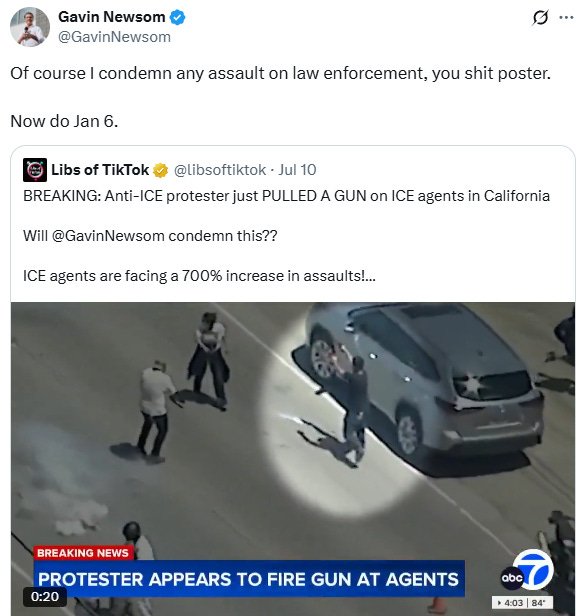Click the @GavinNewsom mention in quoted post
The height and width of the screenshot is (616, 586).
108,236
